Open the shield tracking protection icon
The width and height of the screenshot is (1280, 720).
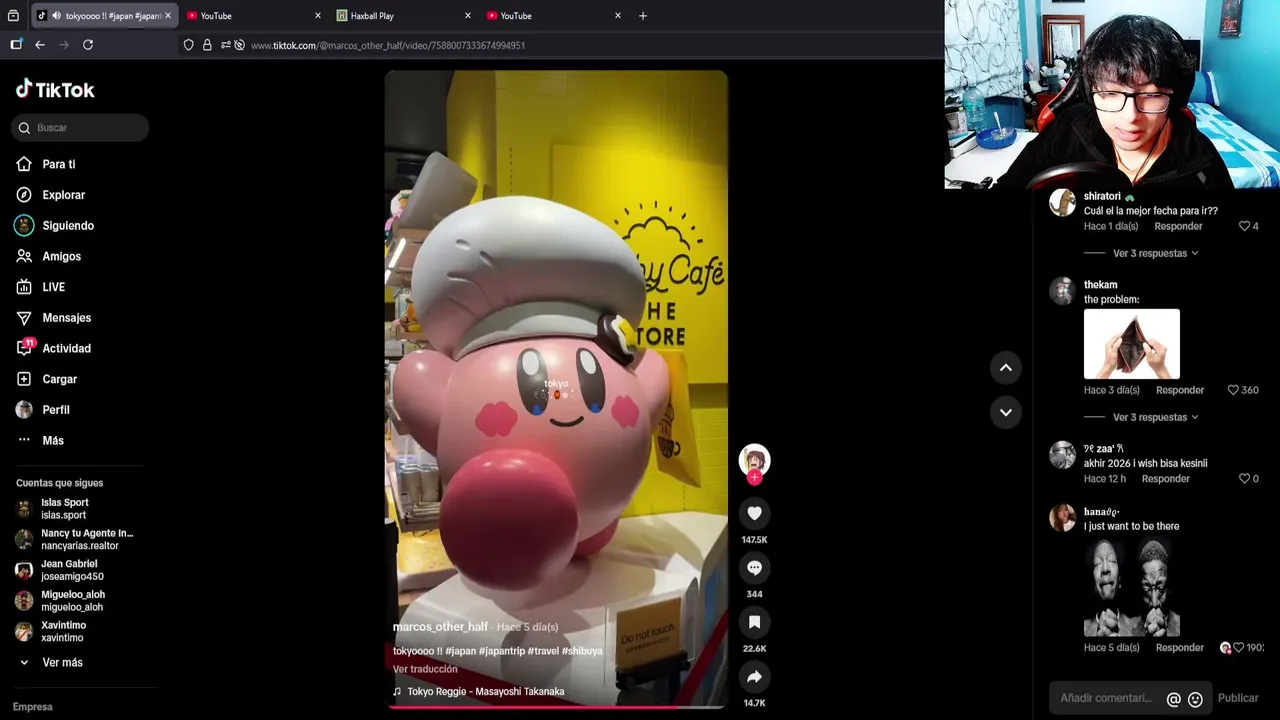point(188,45)
